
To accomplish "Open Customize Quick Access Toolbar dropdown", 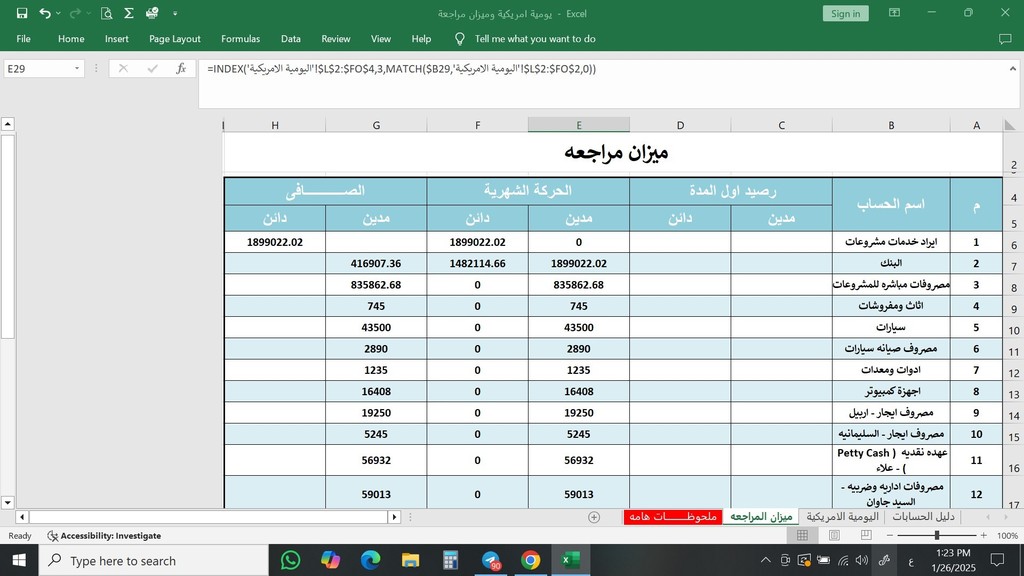I will [175, 13].
